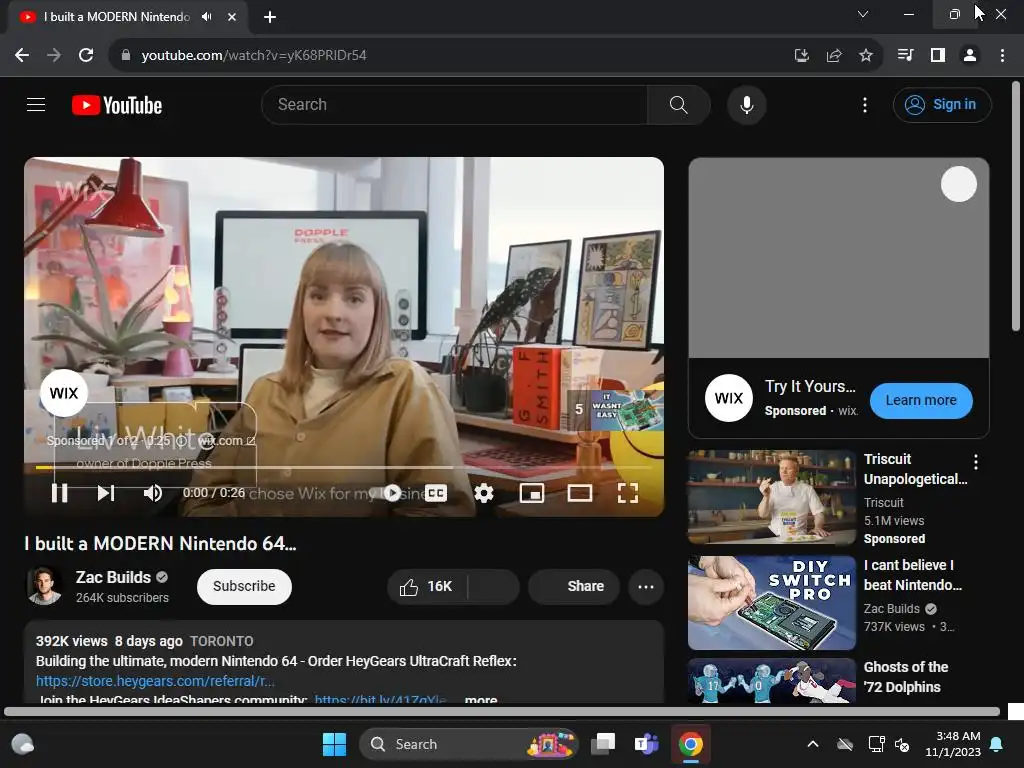Click Learn more on Wix ad
Image resolution: width=1024 pixels, height=768 pixels.
click(921, 400)
